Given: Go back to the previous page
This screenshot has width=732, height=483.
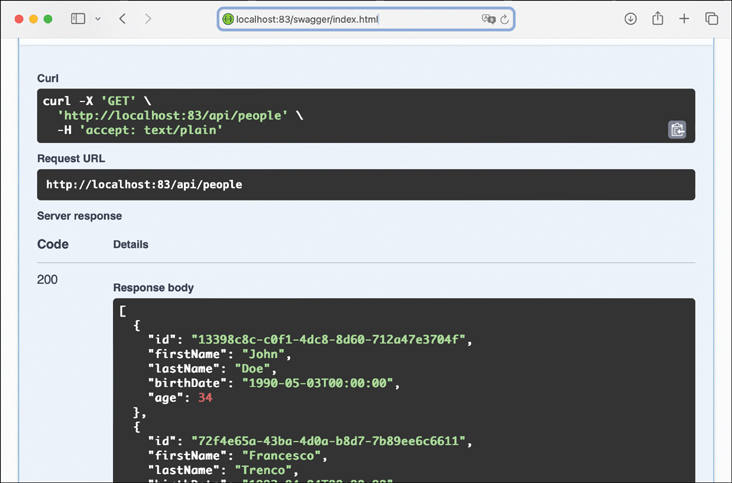Looking at the screenshot, I should [123, 19].
